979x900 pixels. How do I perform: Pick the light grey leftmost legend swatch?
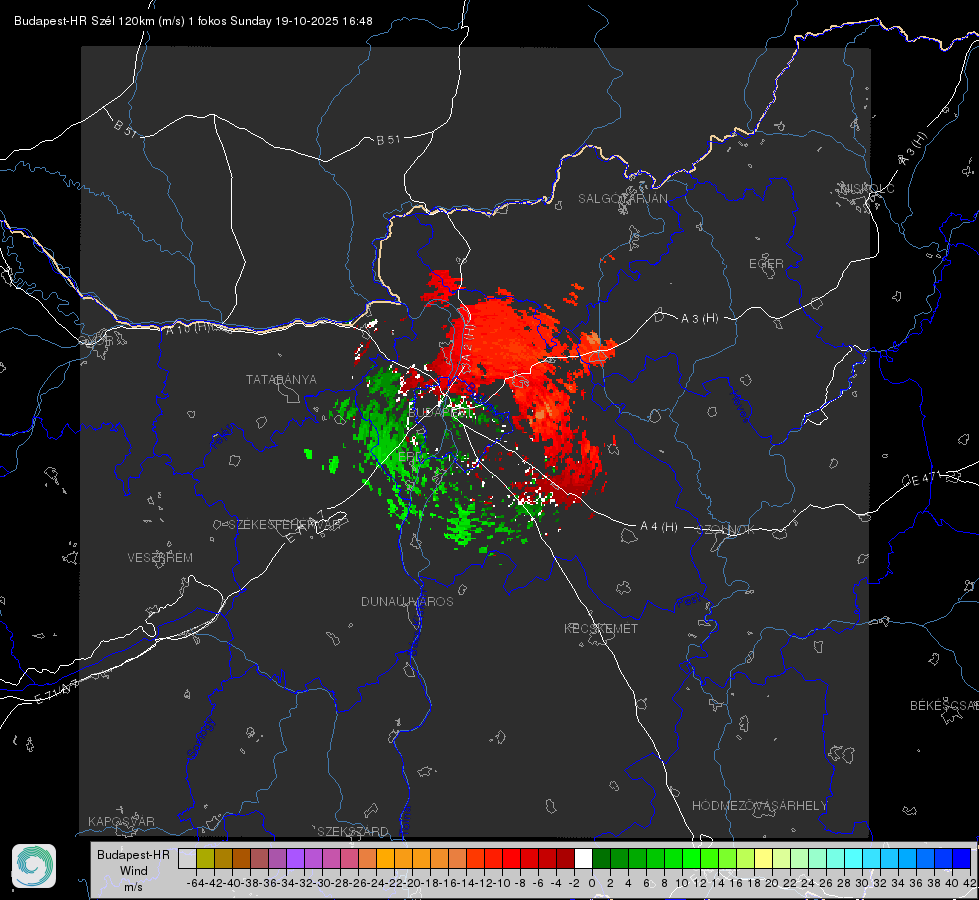tap(187, 859)
